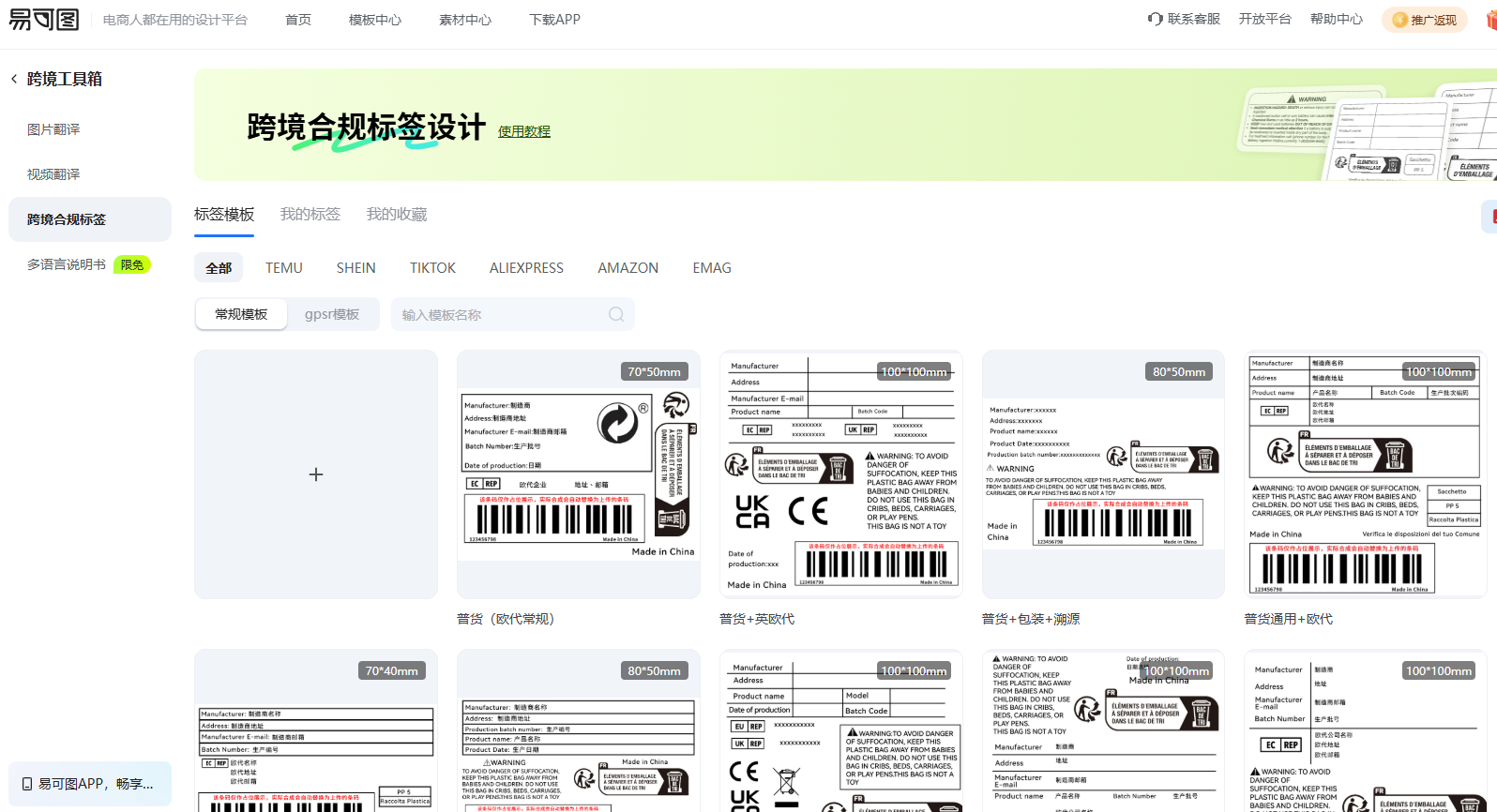
Task: Click the search magnifier icon
Action: [x=616, y=314]
